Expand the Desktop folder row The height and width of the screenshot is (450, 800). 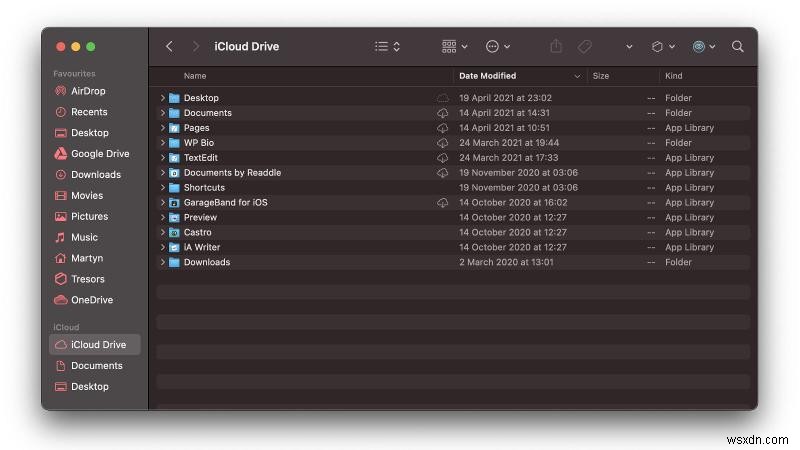pyautogui.click(x=163, y=98)
